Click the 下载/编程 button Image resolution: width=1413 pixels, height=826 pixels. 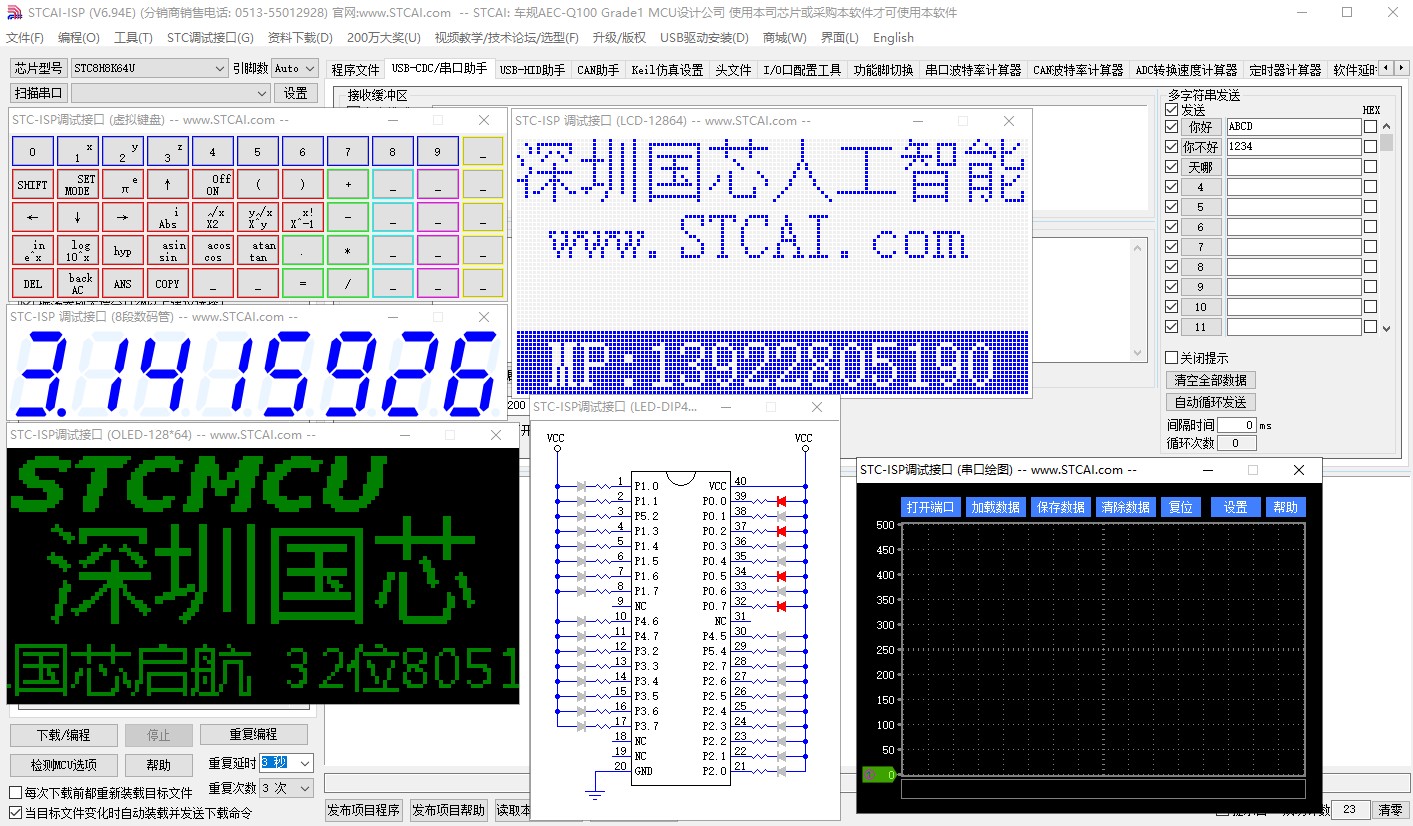coord(64,735)
